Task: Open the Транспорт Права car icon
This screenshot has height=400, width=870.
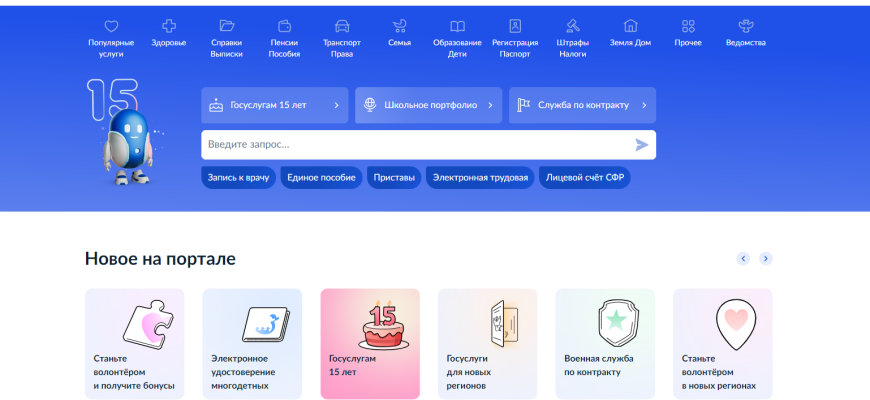Action: tap(342, 26)
